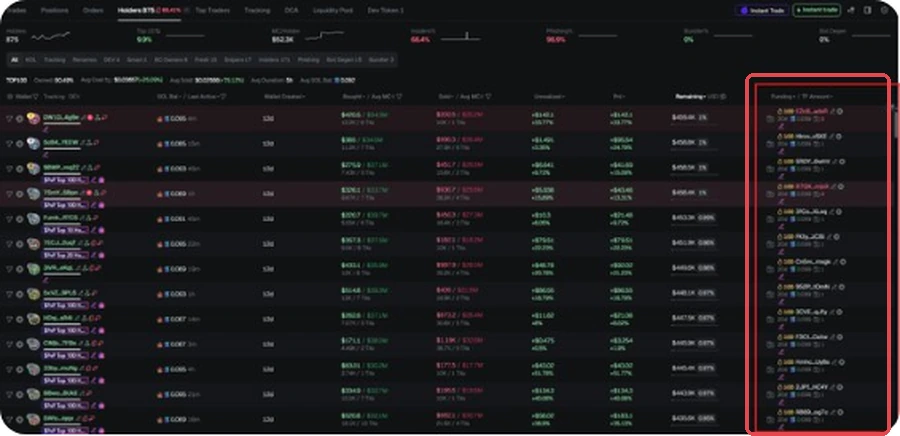Filter holders by Smart 1
Viewport: 900px width, 436px height.
coord(137,60)
